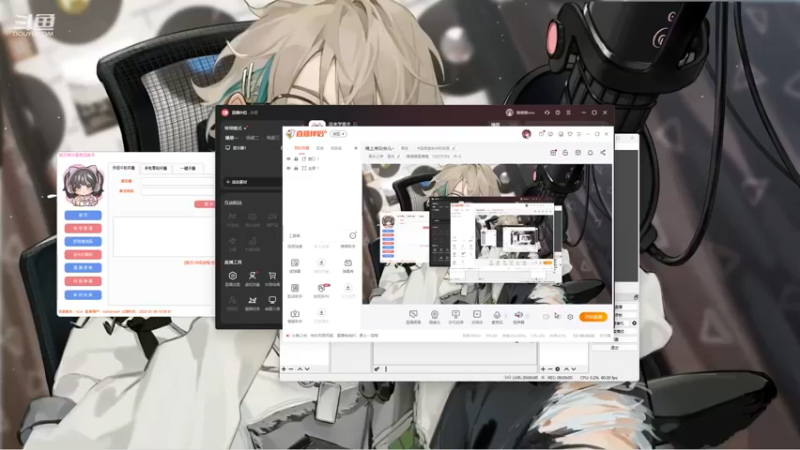
Task: Toggle lock on first layer row
Action: click(x=296, y=159)
